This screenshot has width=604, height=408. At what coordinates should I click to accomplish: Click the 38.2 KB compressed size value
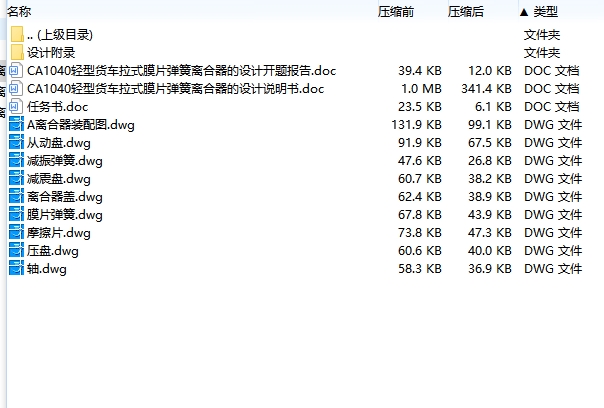pos(490,179)
